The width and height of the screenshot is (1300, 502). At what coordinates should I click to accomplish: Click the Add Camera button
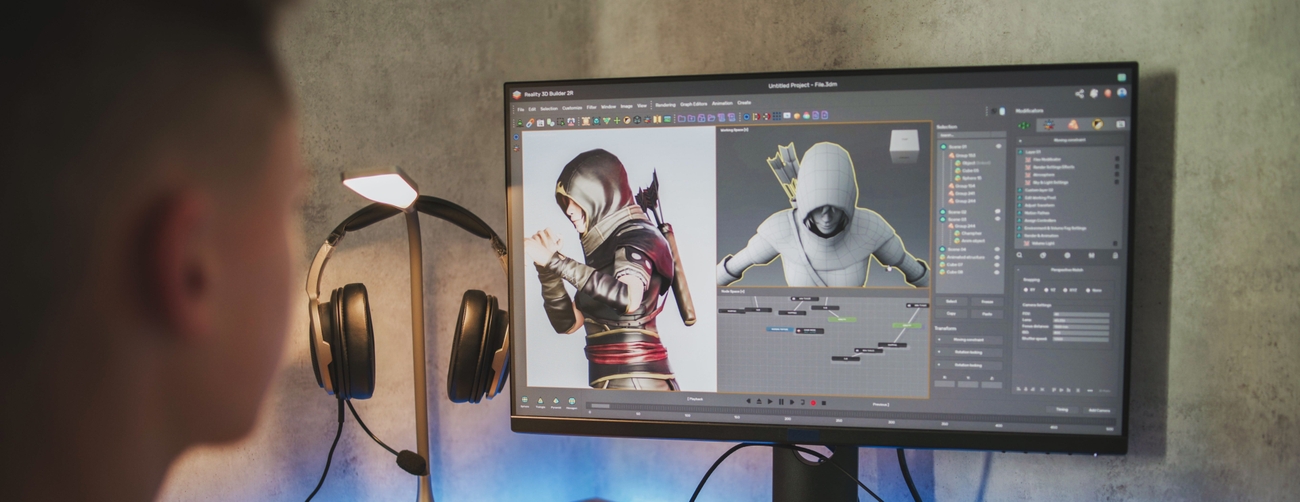[1099, 410]
